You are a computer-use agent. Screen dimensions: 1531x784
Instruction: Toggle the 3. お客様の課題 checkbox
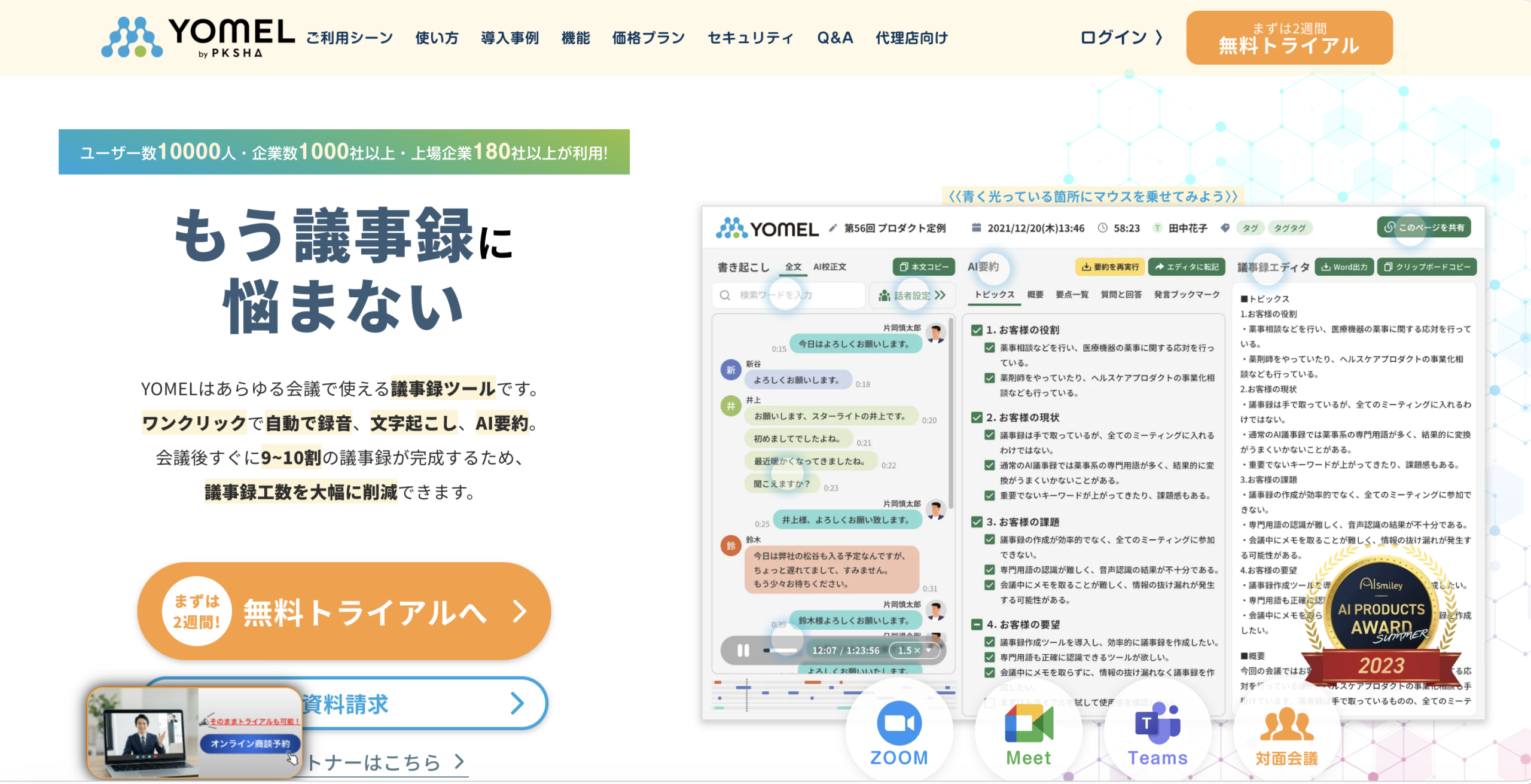[977, 521]
